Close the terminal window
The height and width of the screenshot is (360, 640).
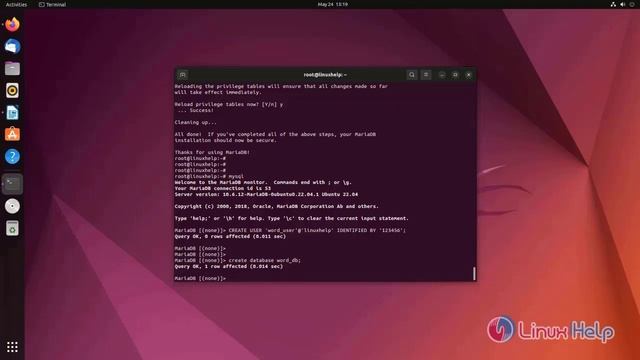click(469, 75)
